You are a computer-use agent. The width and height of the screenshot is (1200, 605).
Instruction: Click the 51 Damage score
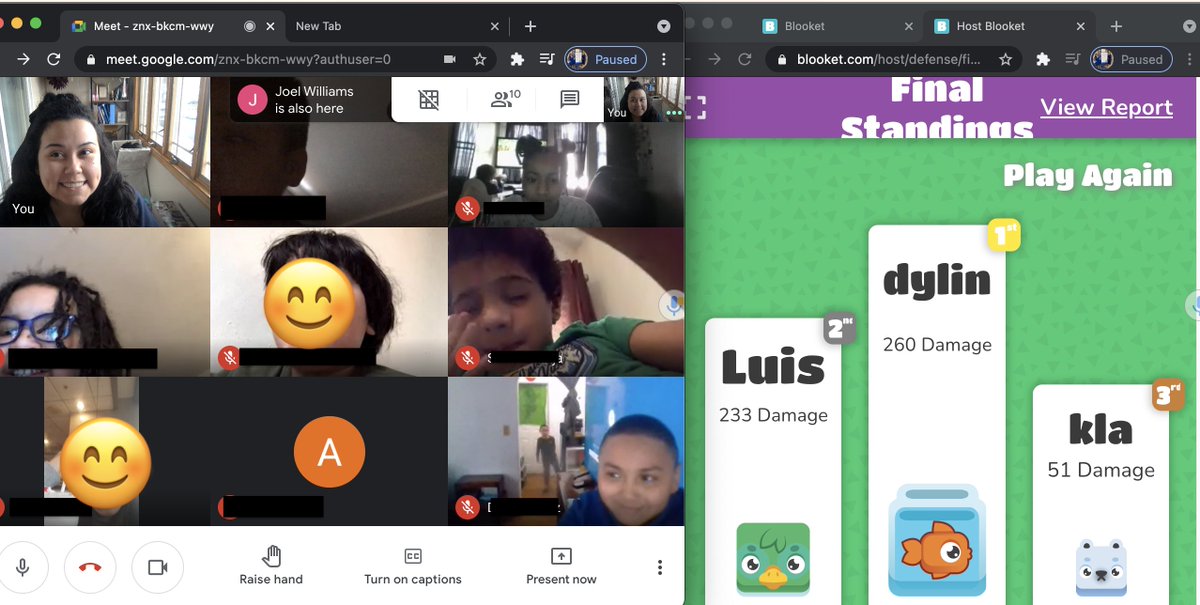click(1101, 470)
